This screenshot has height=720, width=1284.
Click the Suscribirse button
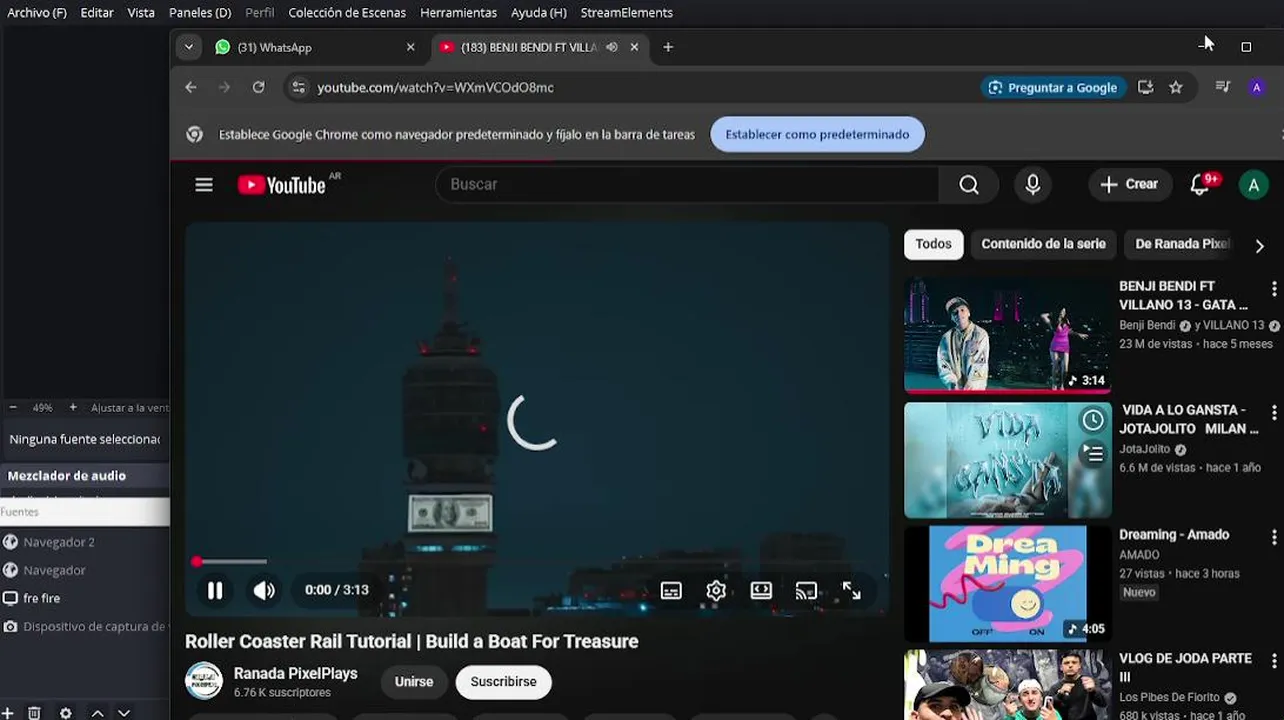(503, 682)
